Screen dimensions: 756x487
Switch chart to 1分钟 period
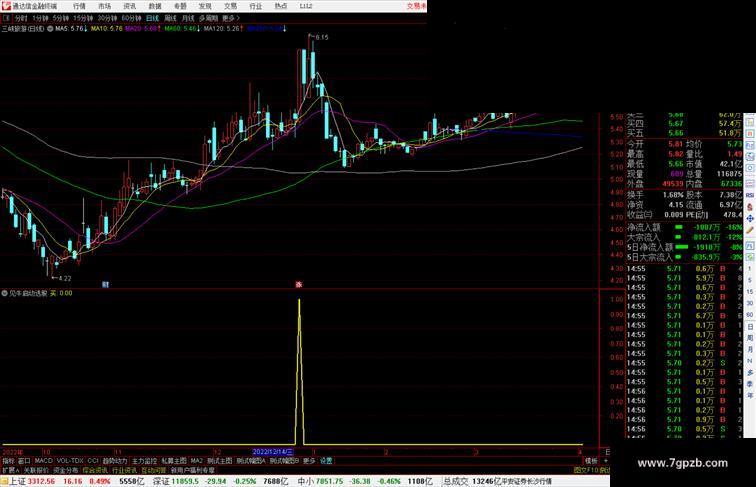40,18
